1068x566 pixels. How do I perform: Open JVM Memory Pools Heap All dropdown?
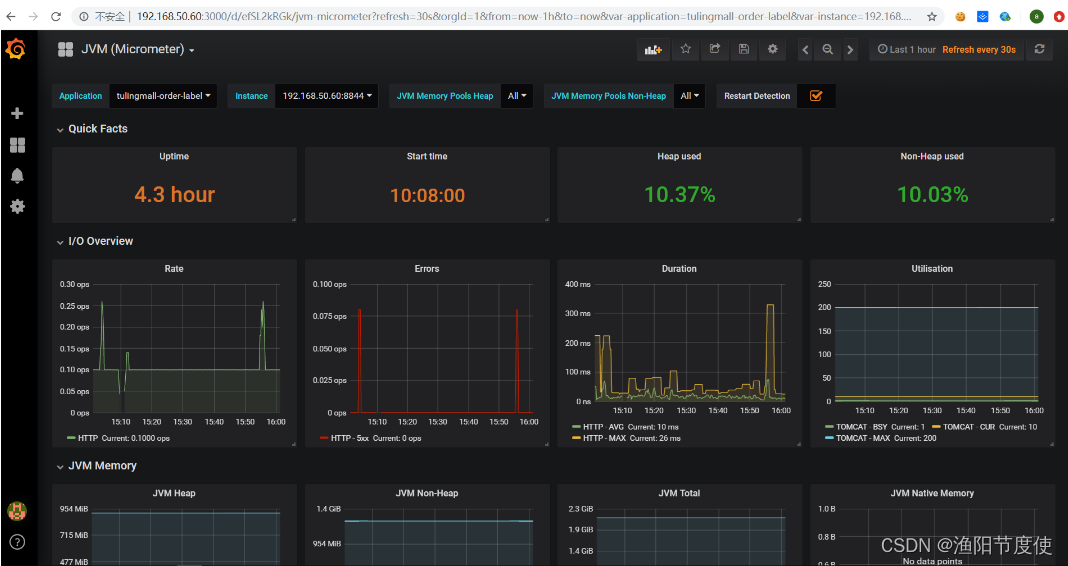517,96
